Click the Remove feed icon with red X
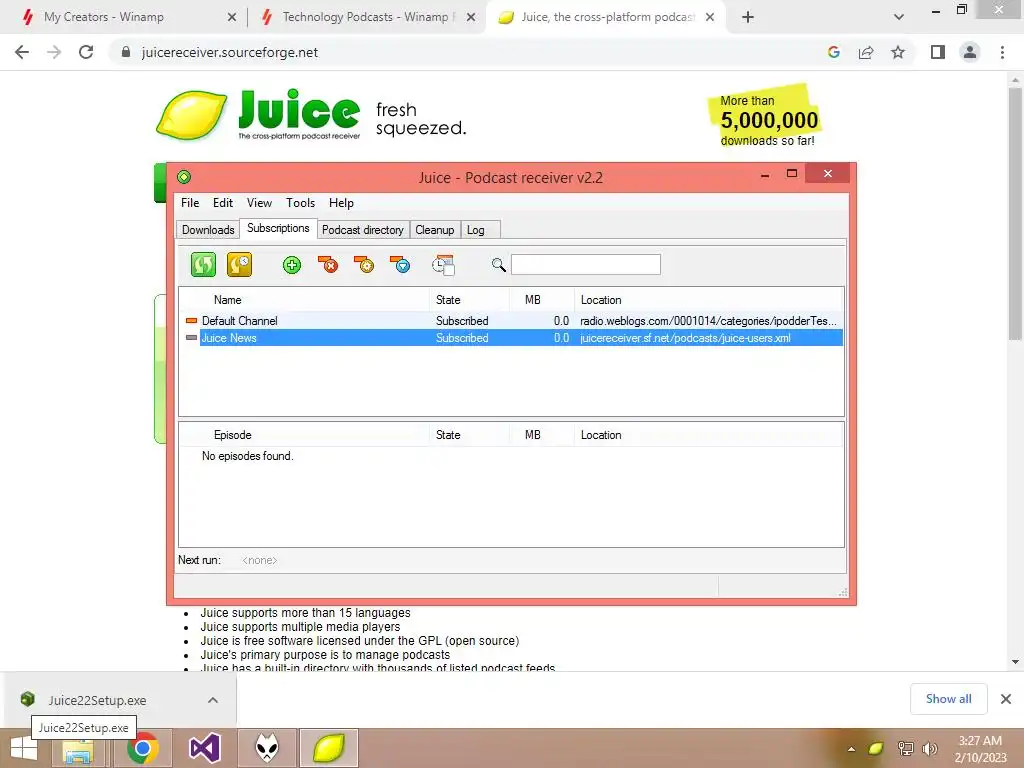The width and height of the screenshot is (1024, 768). tap(328, 264)
